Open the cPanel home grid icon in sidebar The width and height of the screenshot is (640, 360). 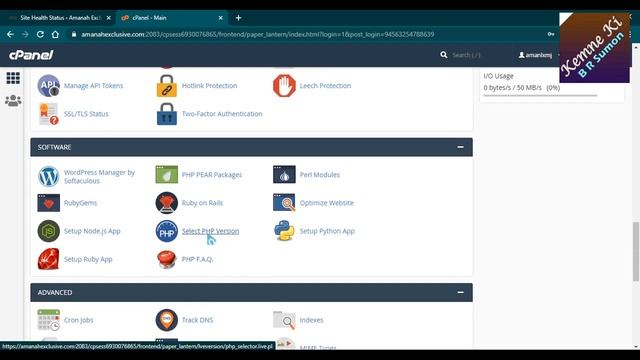coord(13,78)
